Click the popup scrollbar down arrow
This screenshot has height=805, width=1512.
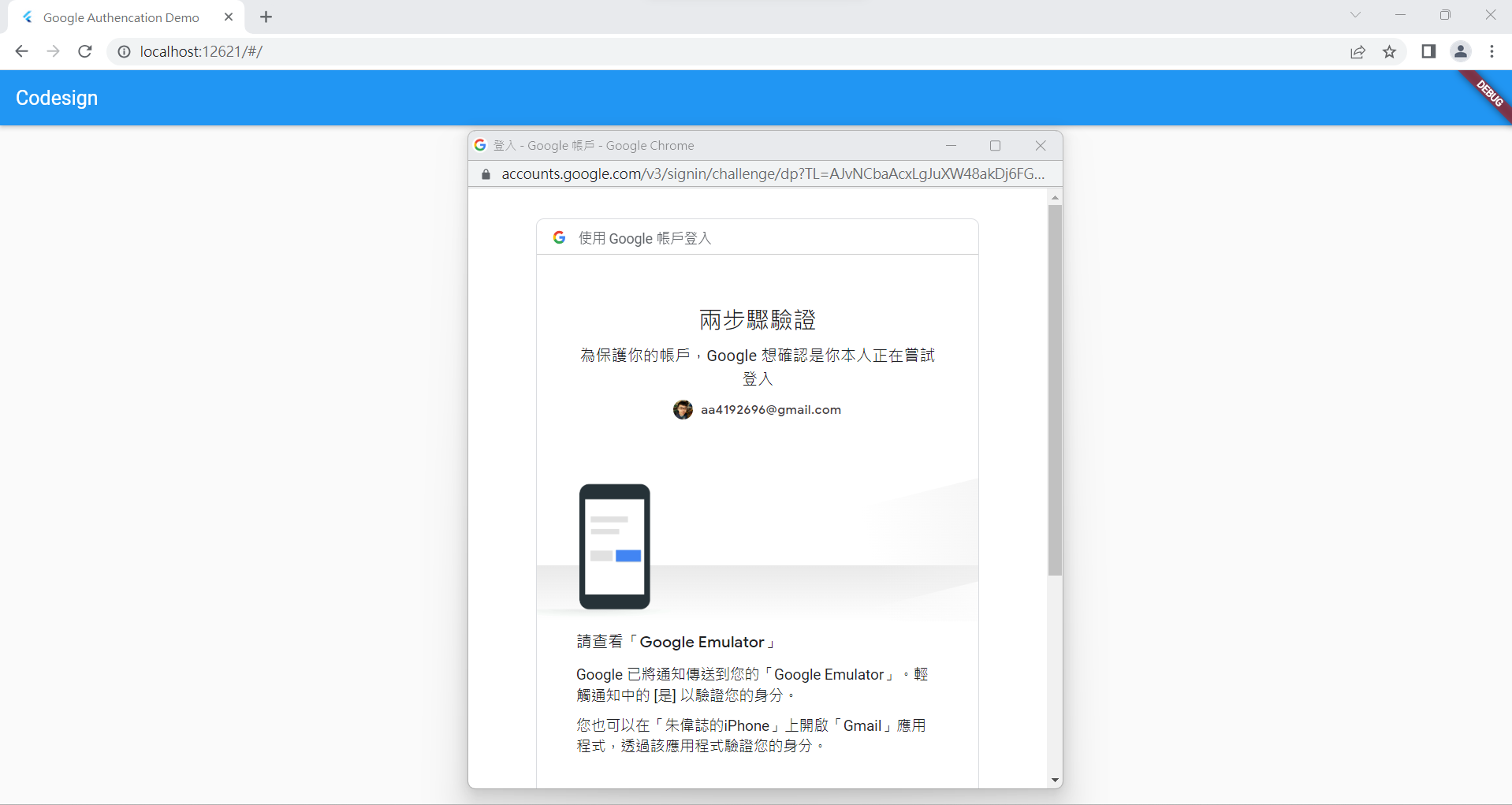tap(1055, 781)
